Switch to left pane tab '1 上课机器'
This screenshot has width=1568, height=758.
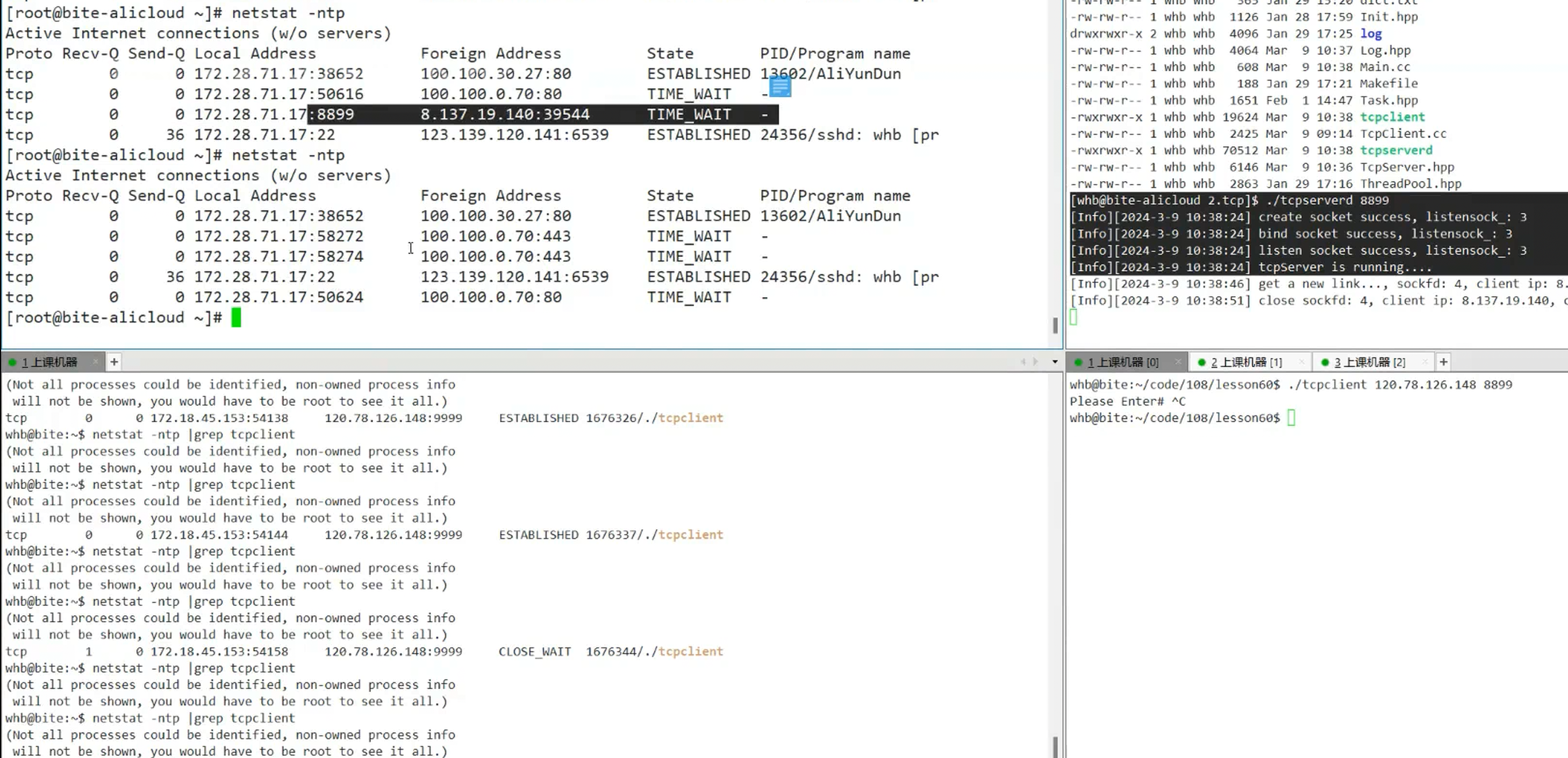pyautogui.click(x=50, y=363)
